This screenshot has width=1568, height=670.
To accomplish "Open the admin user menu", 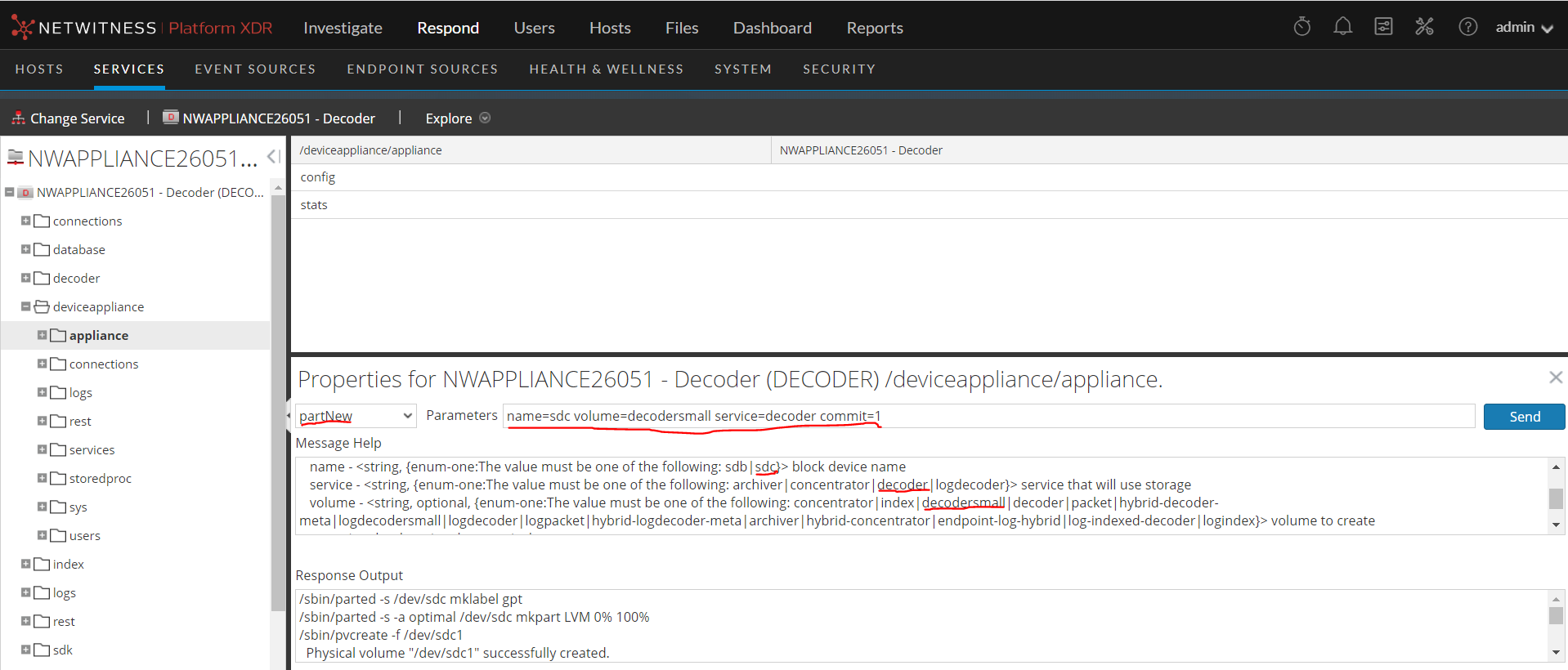I will pos(1523,28).
